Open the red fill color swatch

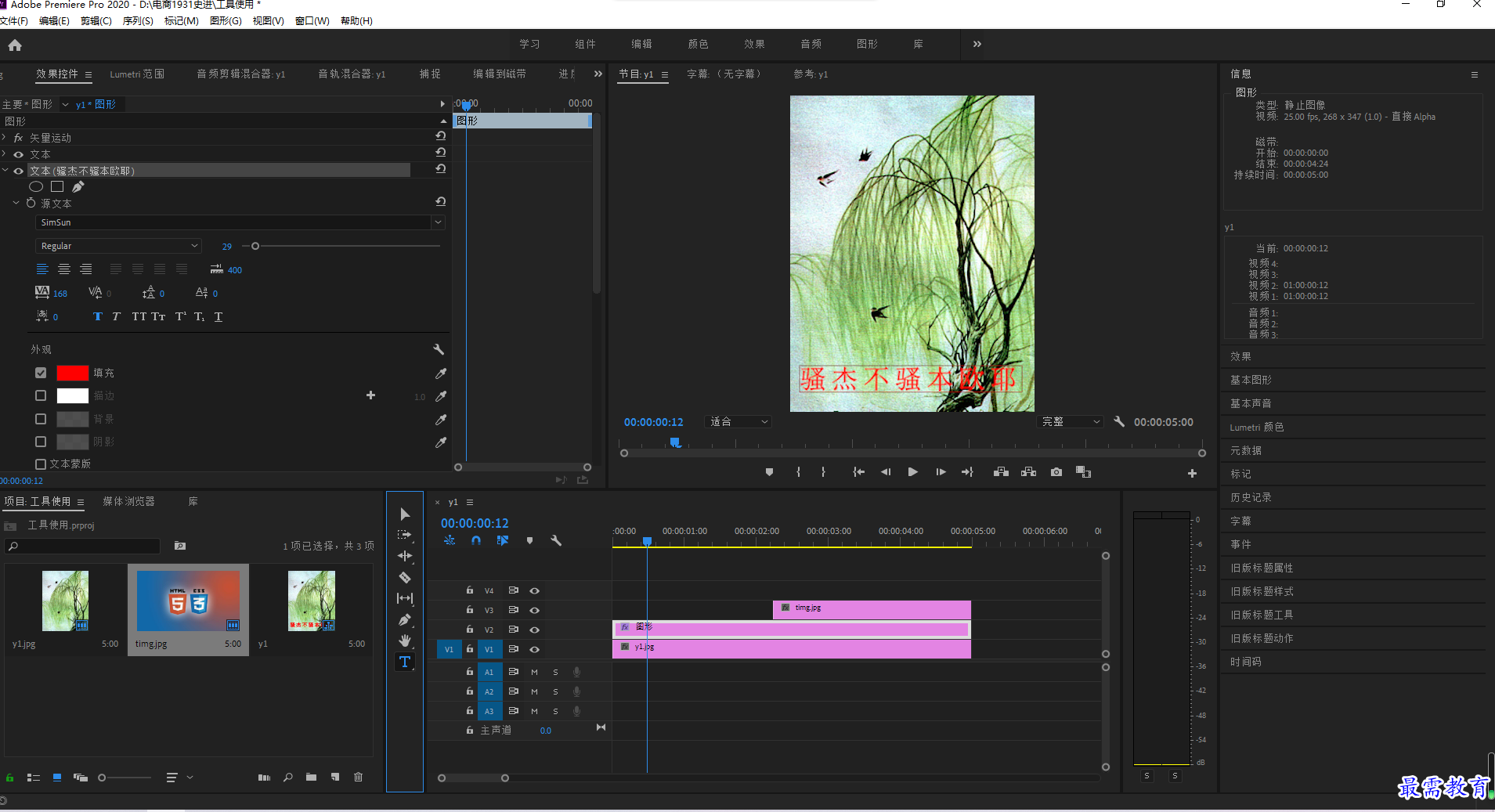pyautogui.click(x=72, y=373)
